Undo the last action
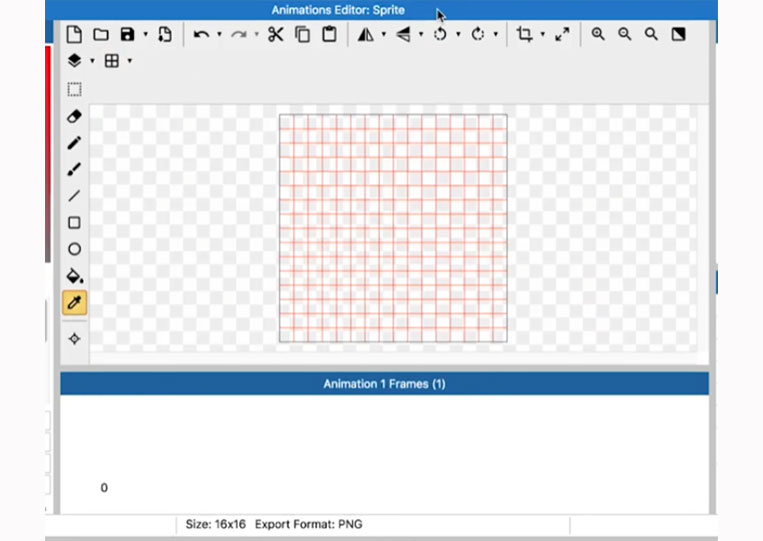 (x=201, y=35)
